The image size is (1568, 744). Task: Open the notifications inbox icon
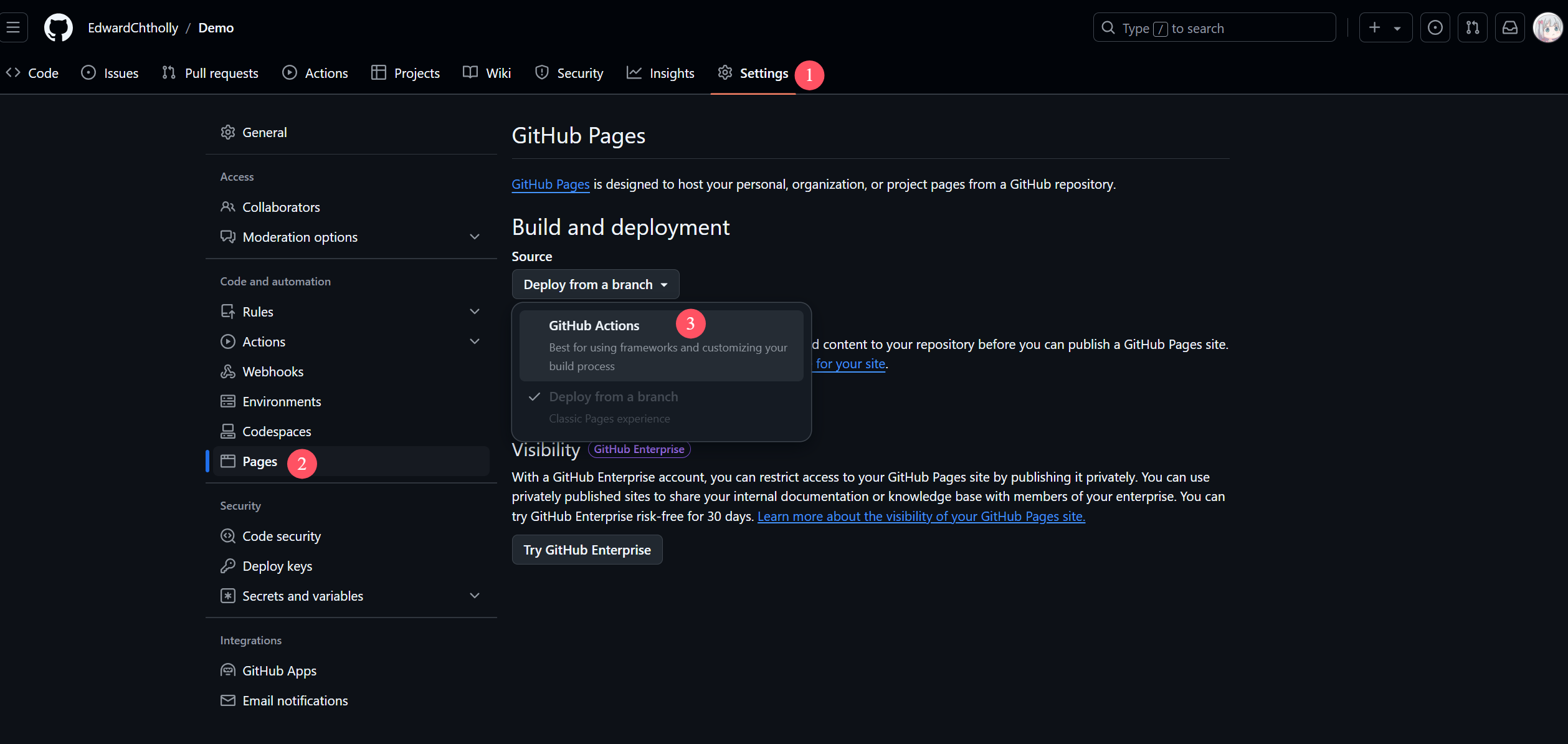[x=1510, y=27]
